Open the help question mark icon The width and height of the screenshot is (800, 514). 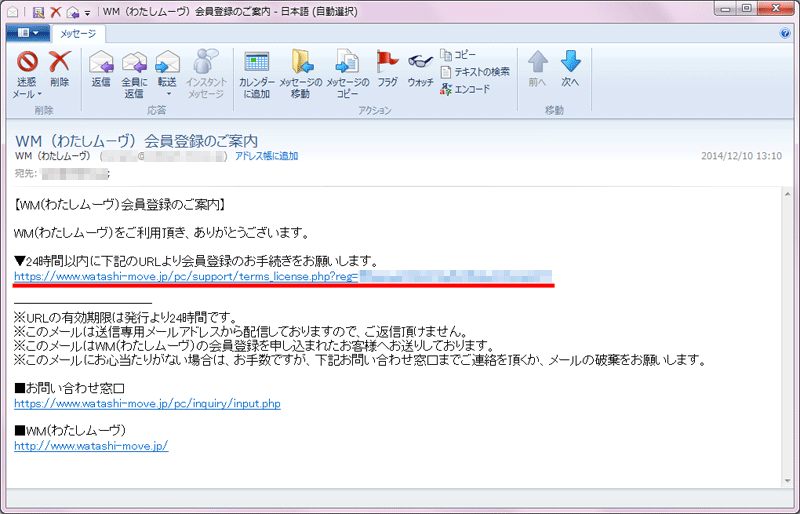785,34
